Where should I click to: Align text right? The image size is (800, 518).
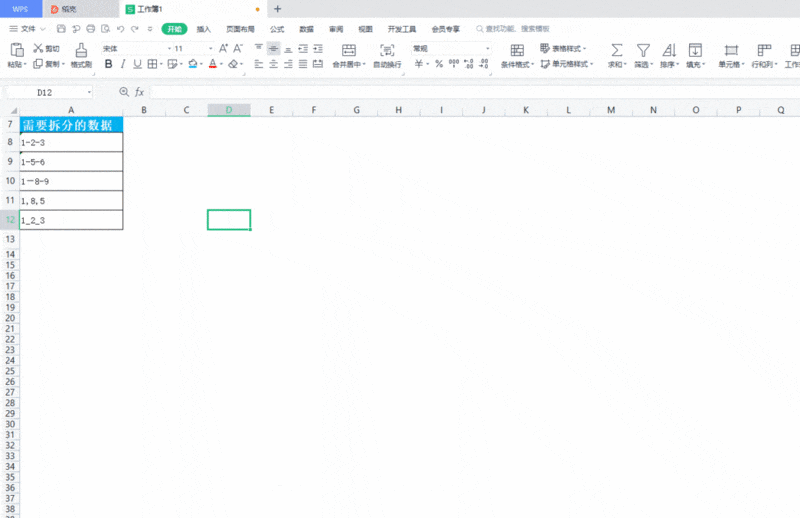(288, 64)
